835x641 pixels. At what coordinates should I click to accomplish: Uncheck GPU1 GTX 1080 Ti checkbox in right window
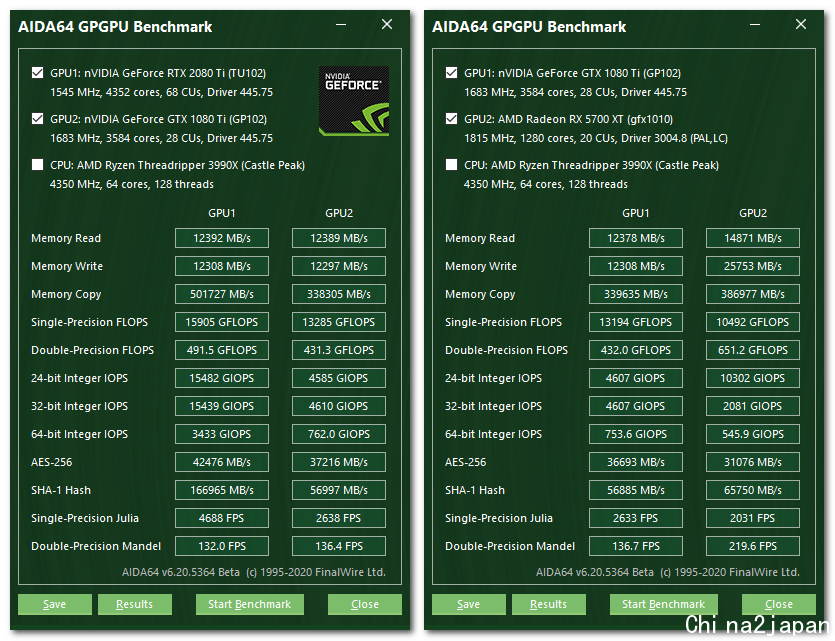click(451, 72)
